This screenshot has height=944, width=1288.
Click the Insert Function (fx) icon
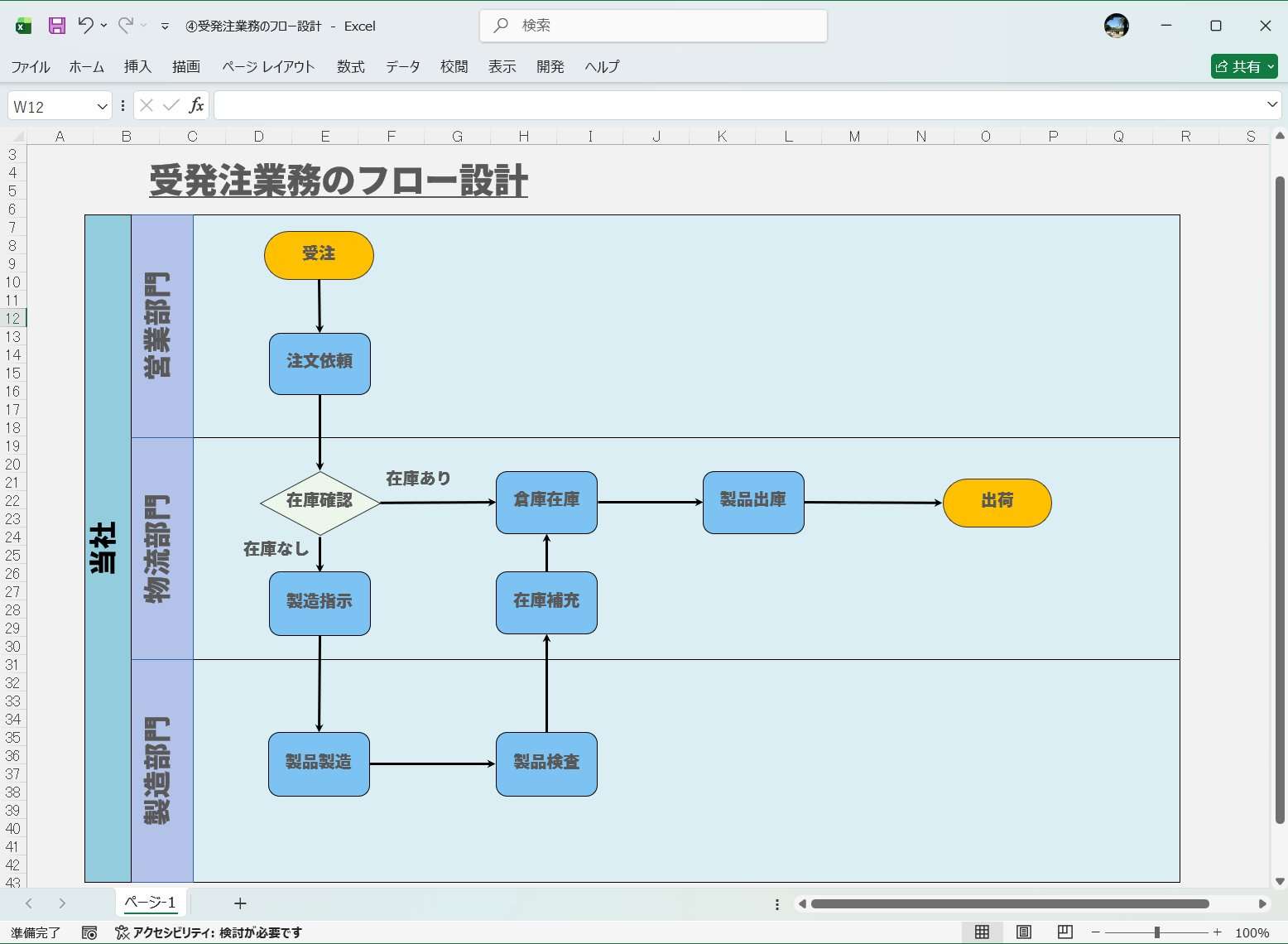pyautogui.click(x=197, y=105)
